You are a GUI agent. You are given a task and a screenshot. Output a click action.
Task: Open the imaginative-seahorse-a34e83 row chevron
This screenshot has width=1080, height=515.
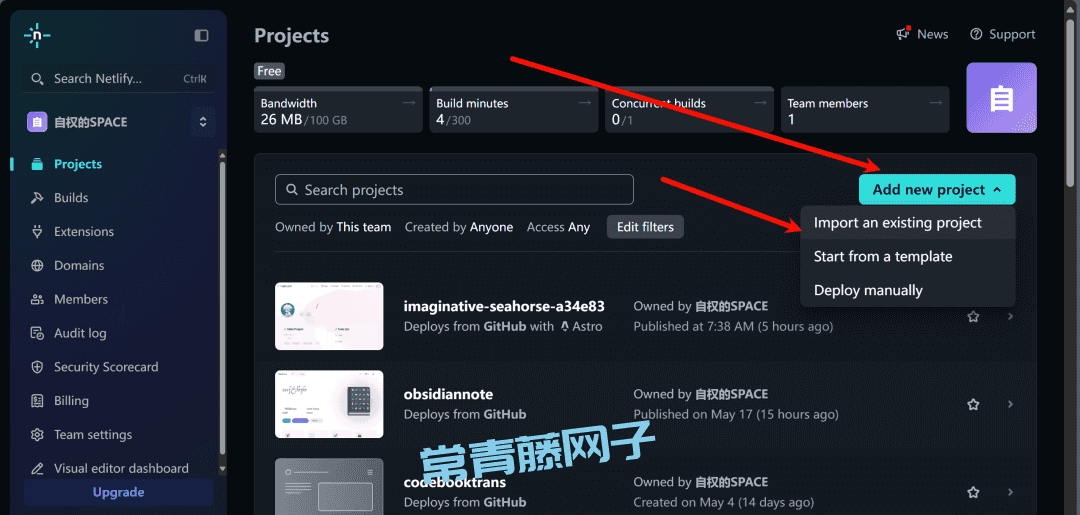click(x=1010, y=316)
